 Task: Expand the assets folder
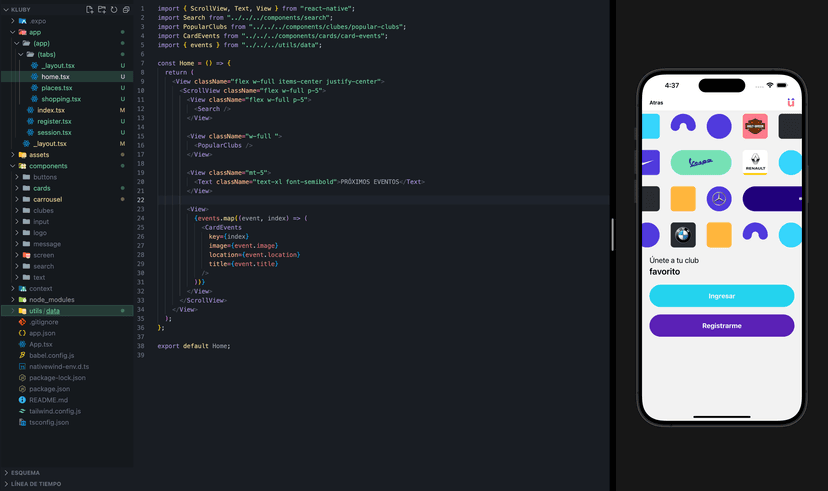click(13, 154)
